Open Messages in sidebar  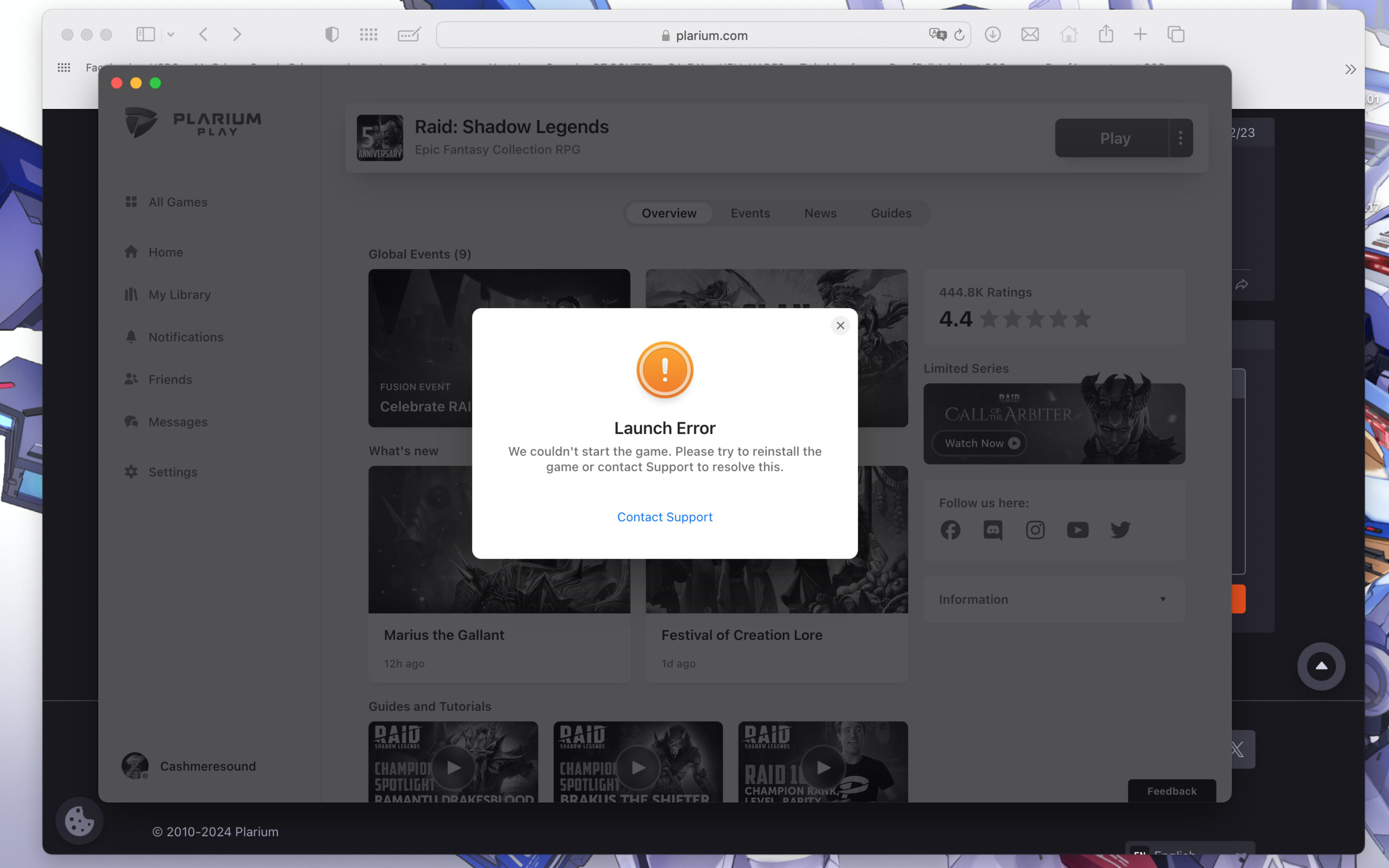(166, 422)
